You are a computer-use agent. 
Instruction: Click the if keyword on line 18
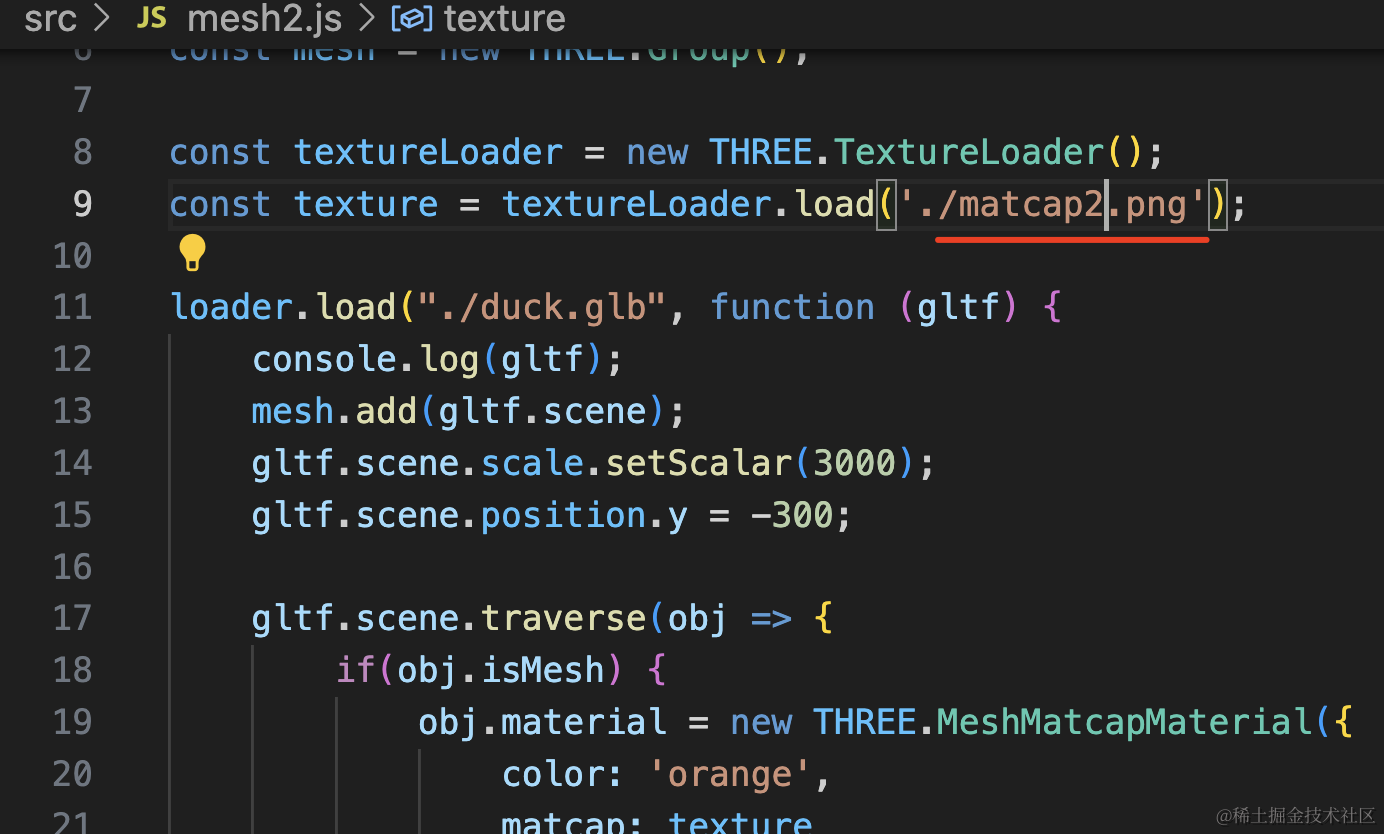(355, 671)
